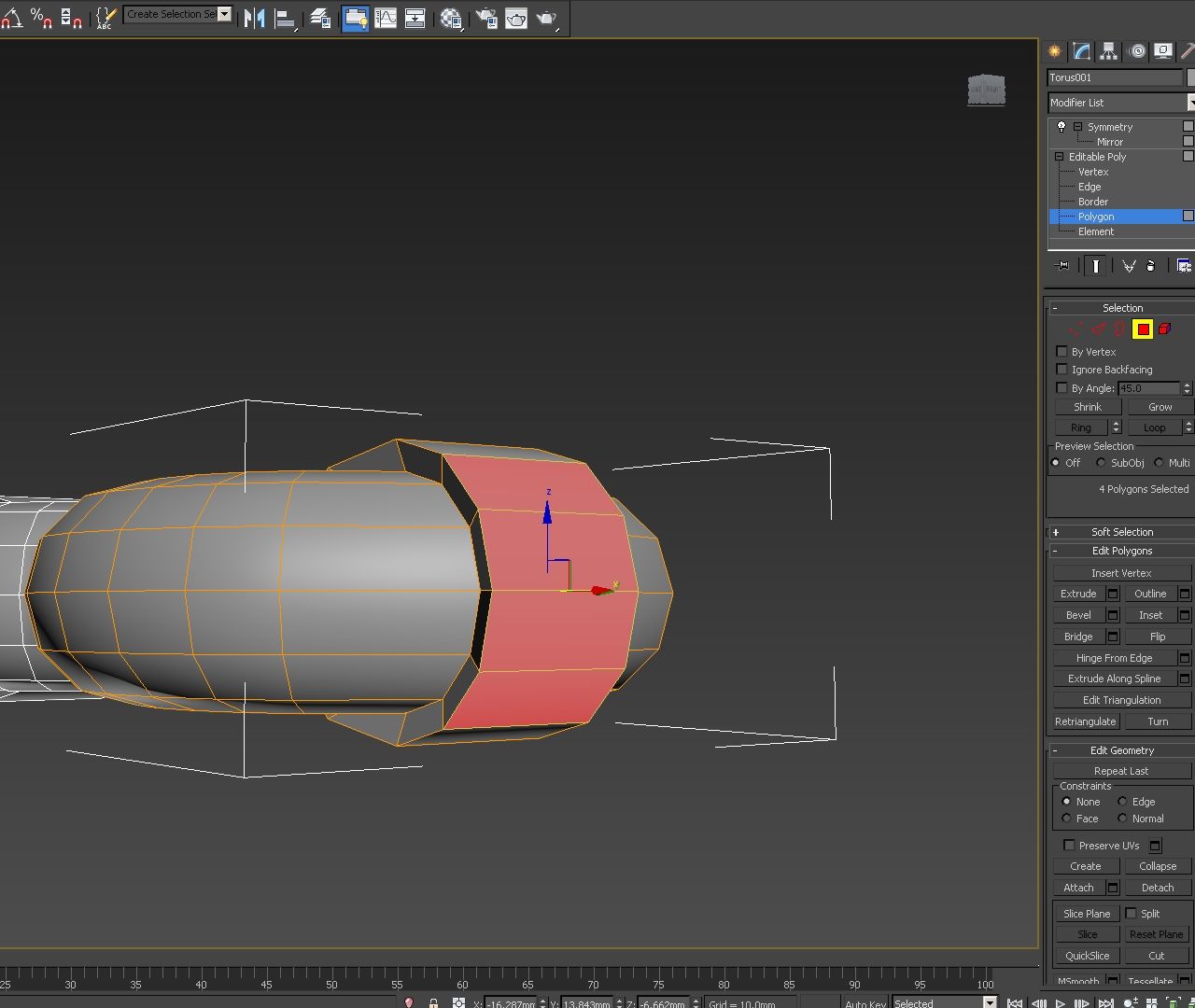This screenshot has height=1008, width=1195.
Task: Open Render Setup dialog icon
Action: 486,18
